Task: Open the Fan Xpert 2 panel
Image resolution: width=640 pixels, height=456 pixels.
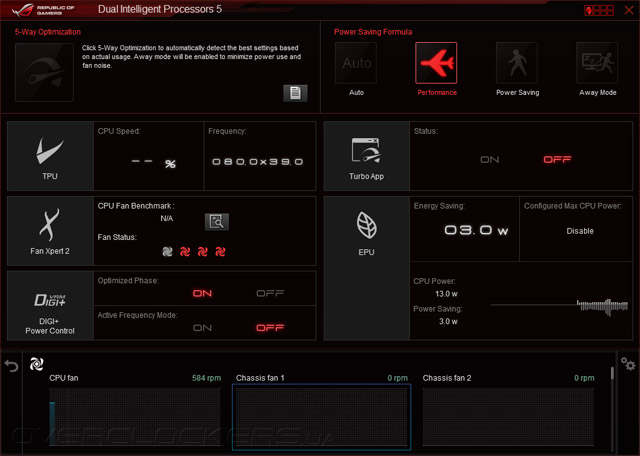Action: [x=50, y=231]
